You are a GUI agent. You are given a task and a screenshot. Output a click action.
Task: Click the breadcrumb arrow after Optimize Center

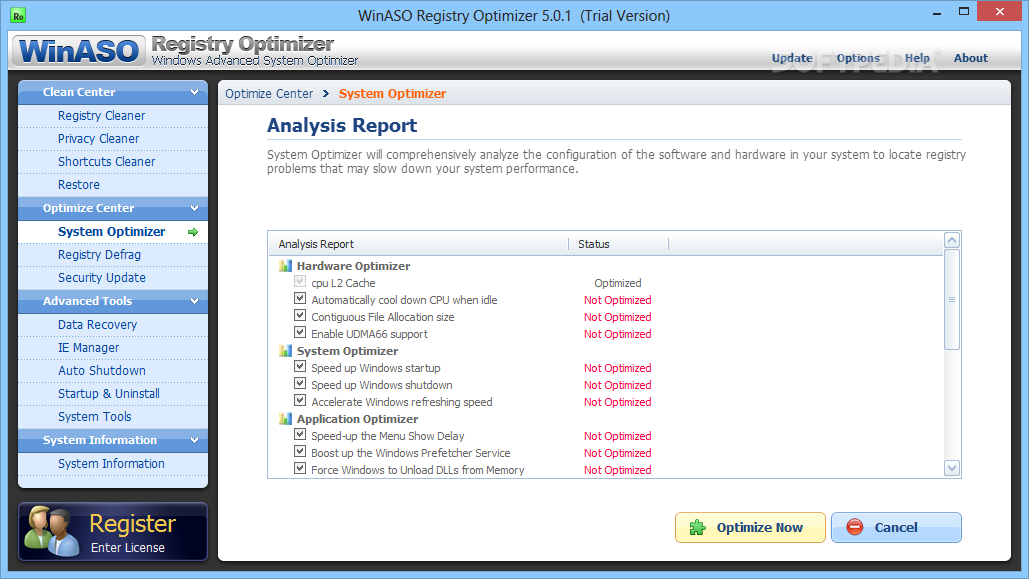[326, 93]
